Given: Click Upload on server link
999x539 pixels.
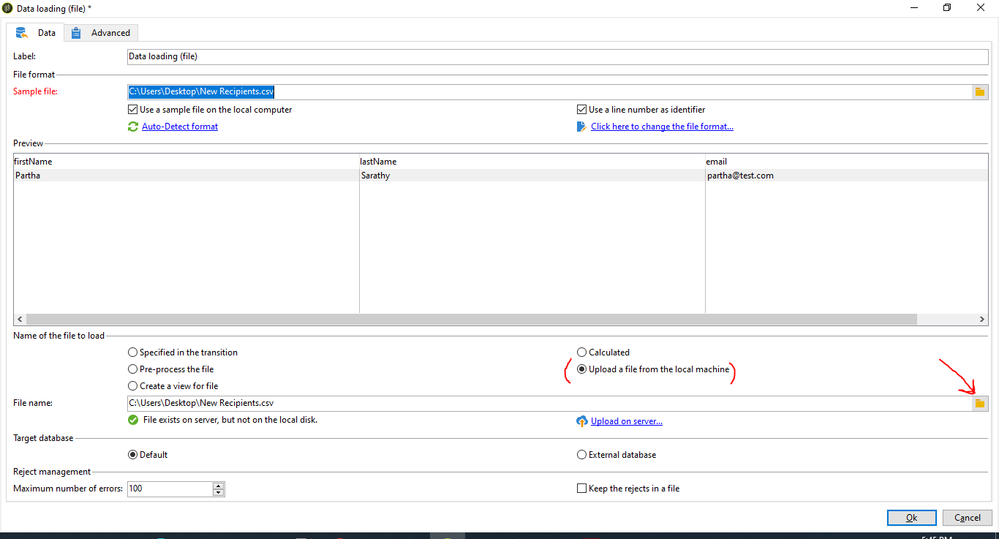Looking at the screenshot, I should [x=626, y=421].
